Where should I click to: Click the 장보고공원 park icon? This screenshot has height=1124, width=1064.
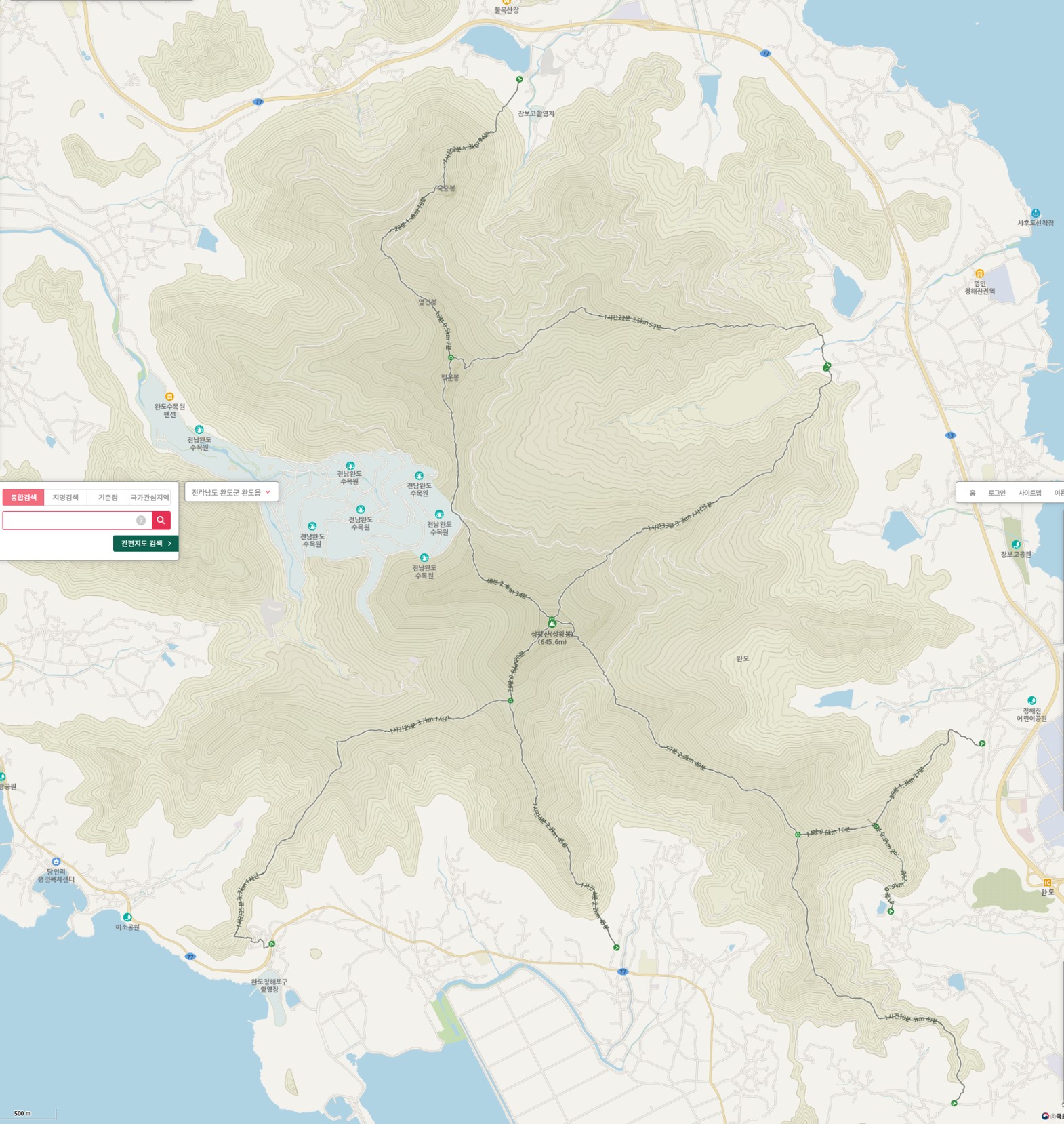point(1016,544)
